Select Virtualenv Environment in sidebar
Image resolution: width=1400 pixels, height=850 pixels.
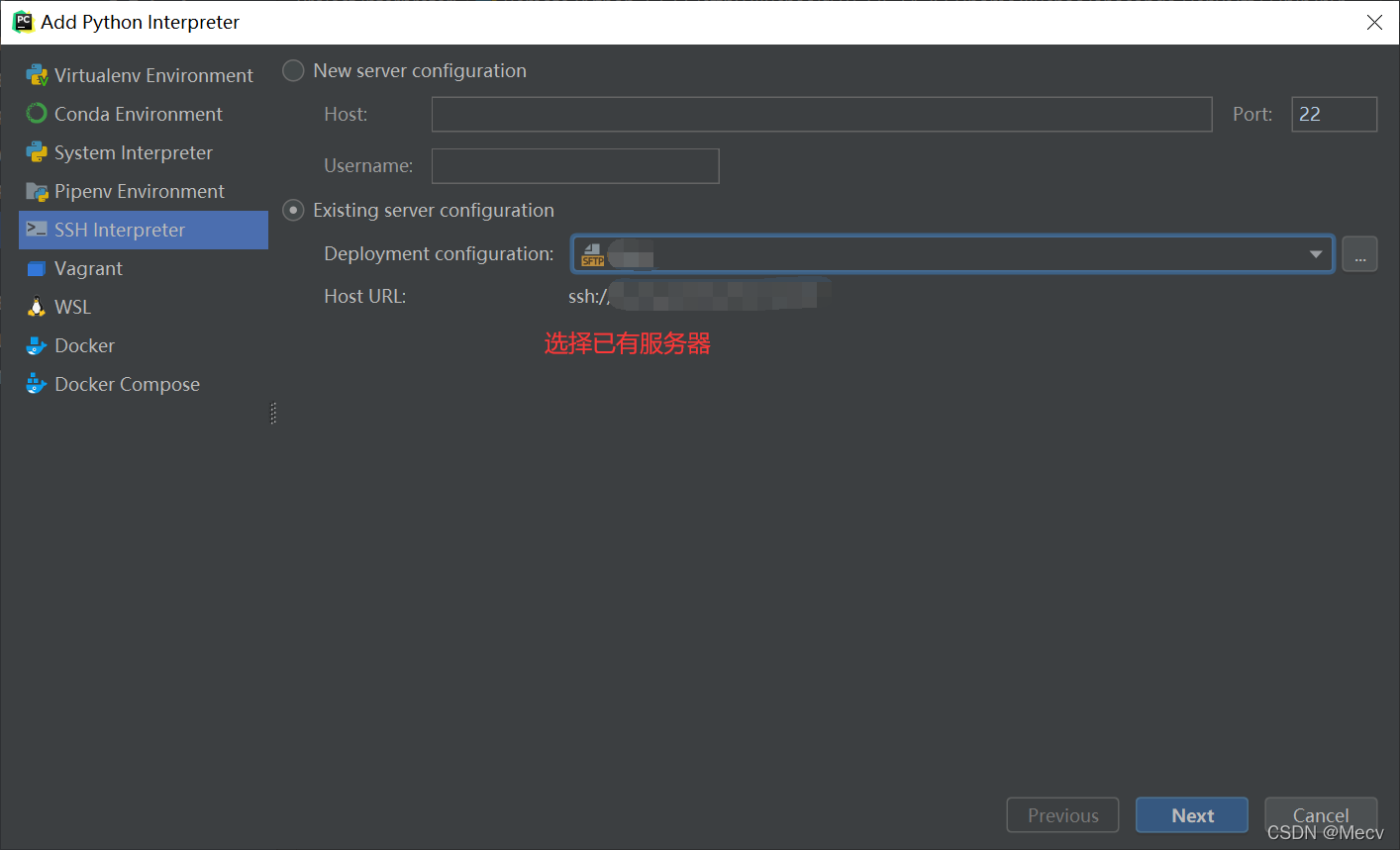pos(144,75)
